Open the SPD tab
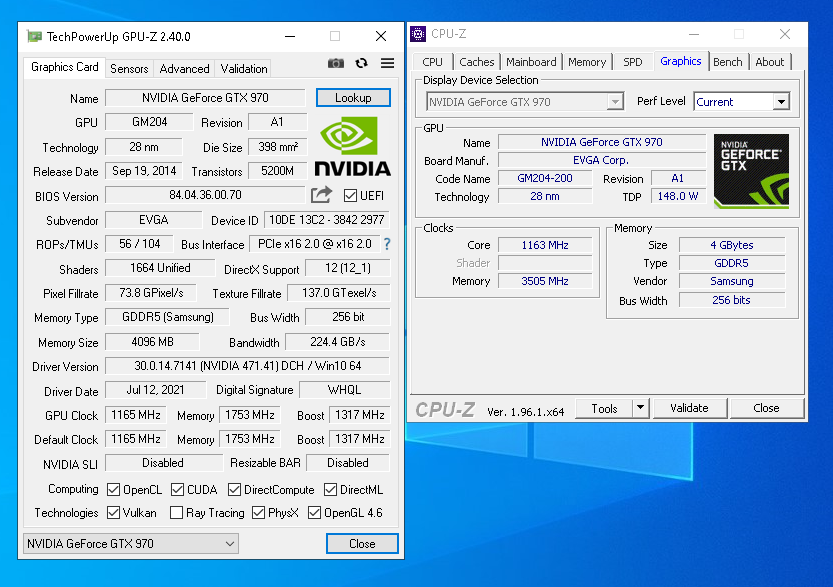Screen dimensions: 833x587 point(633,62)
